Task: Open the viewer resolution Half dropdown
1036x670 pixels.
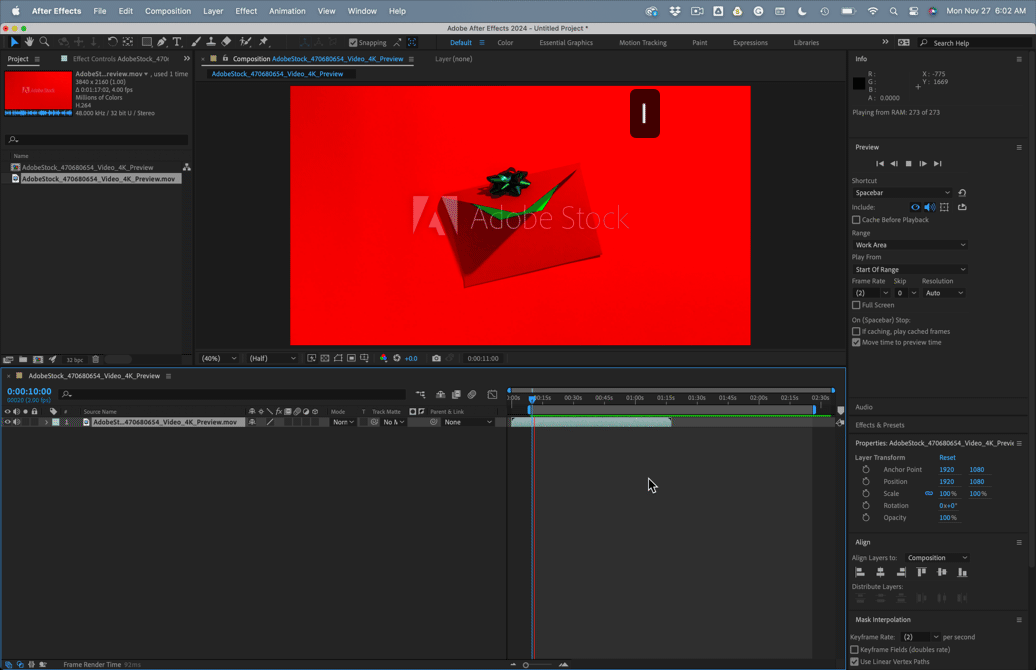Action: (x=272, y=358)
